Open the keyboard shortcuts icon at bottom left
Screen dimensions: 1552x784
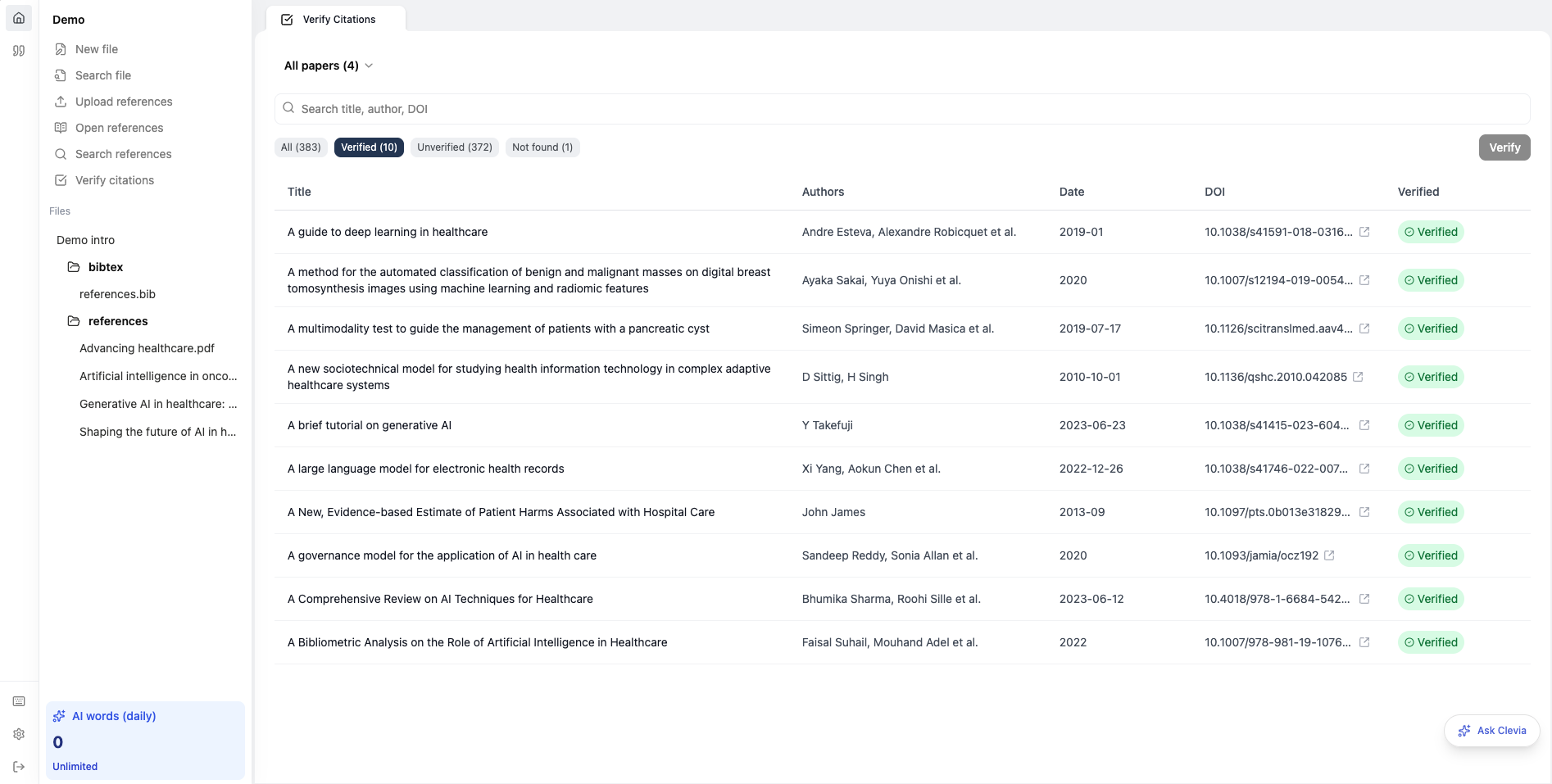pyautogui.click(x=18, y=700)
